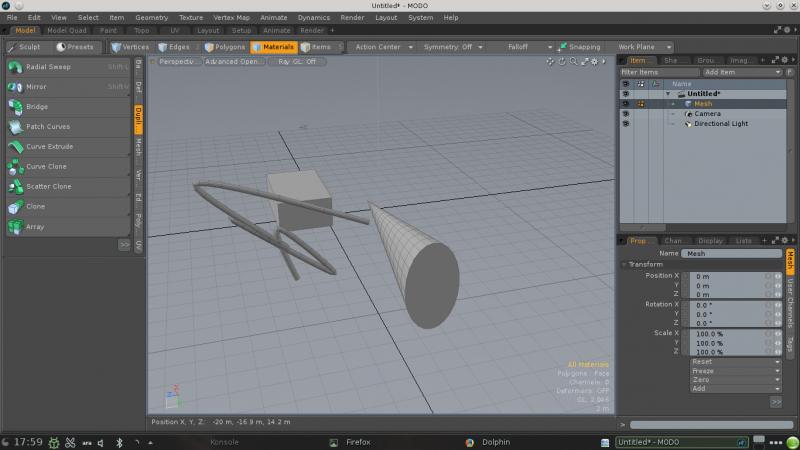
Task: Click item list horizontal scrollbar
Action: pos(643,228)
